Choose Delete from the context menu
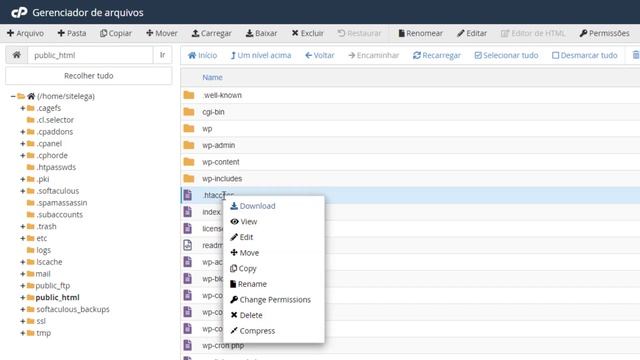Screen dimensions: 640x360 (x=246, y=315)
